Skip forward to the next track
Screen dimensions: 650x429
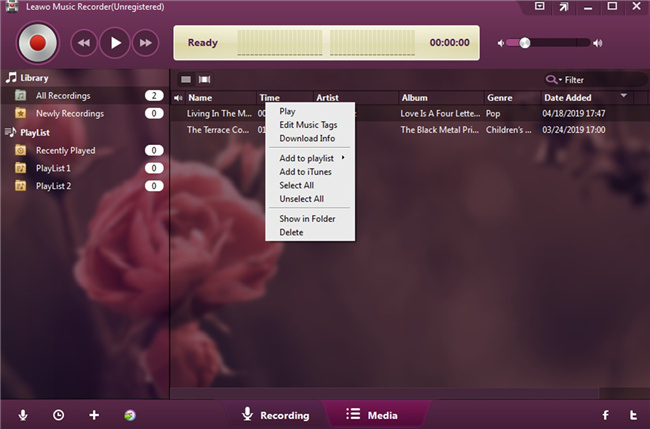(146, 43)
